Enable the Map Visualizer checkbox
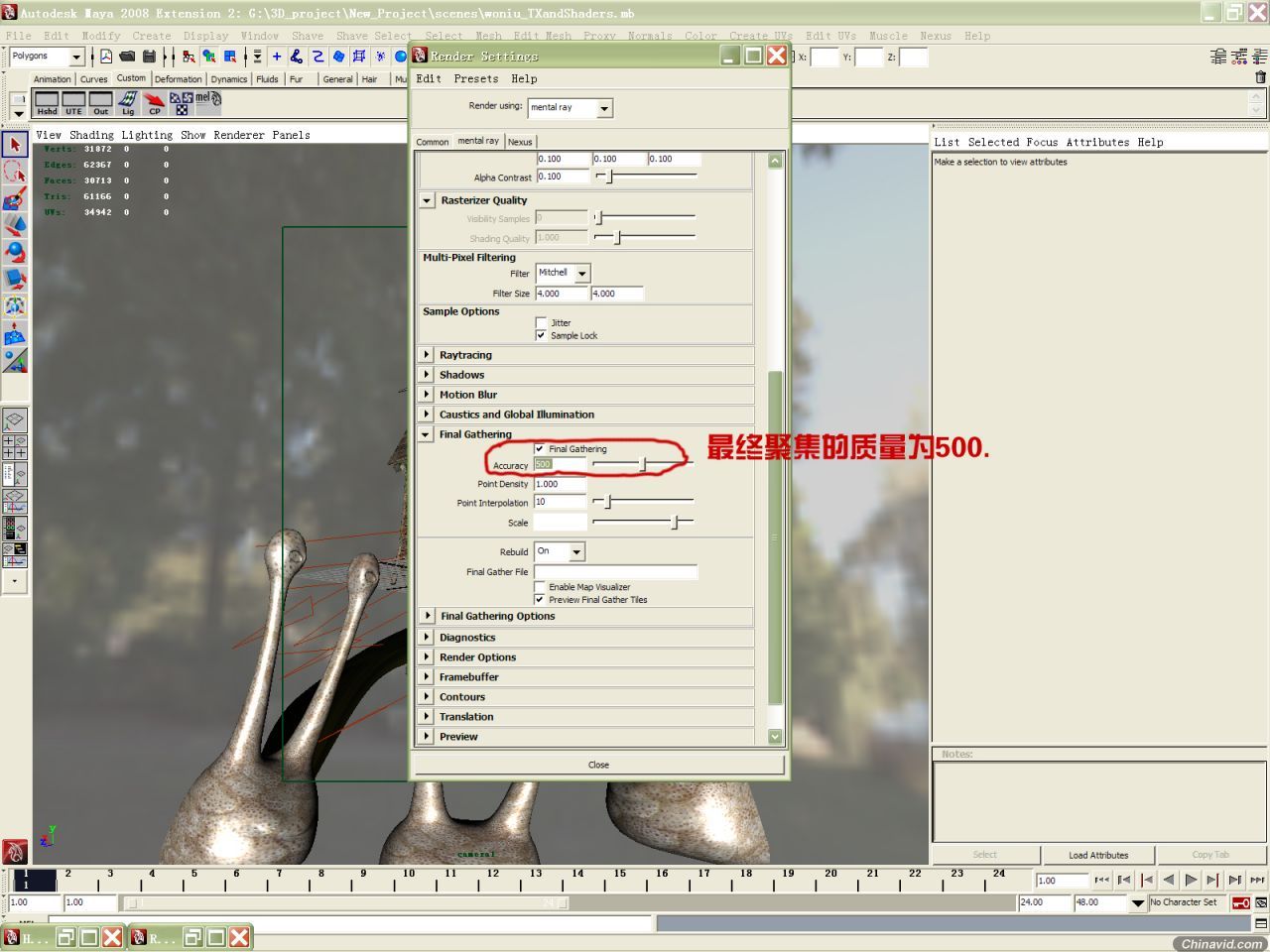 coord(540,587)
